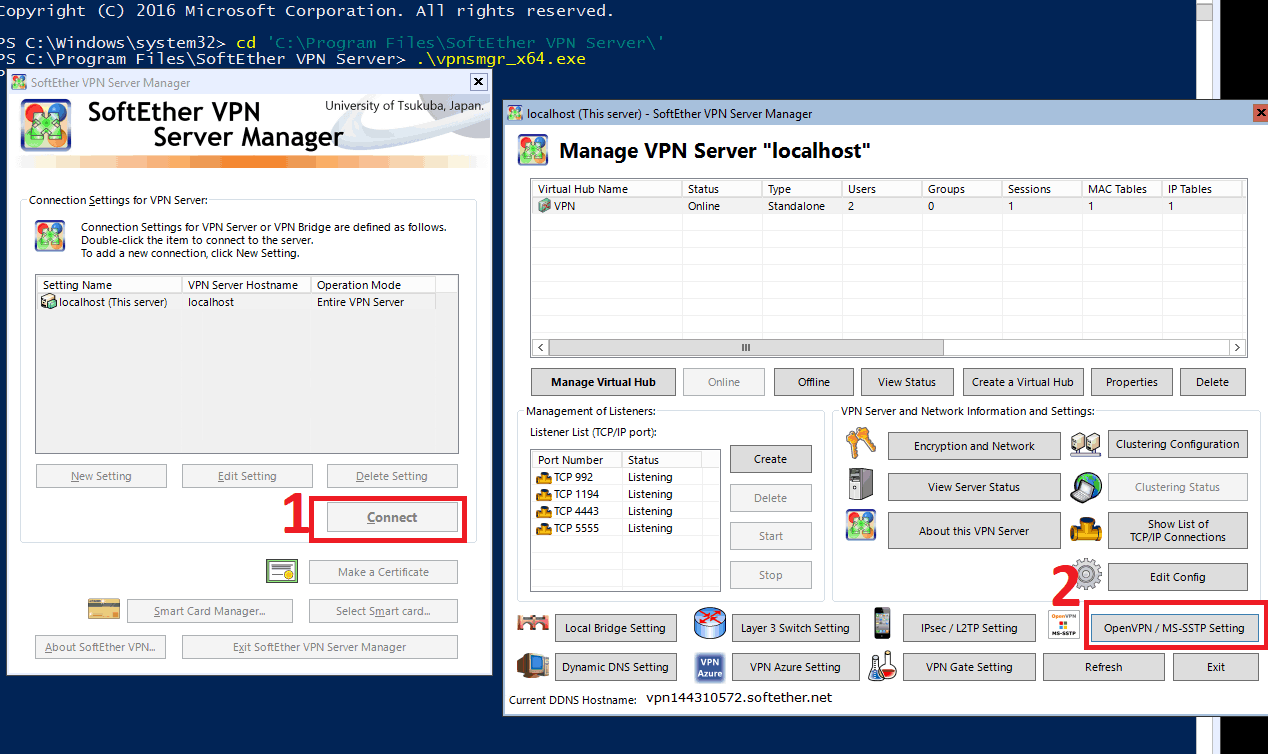1268x754 pixels.
Task: Click the smartphone icon next to IPsec / L2TP
Action: tap(882, 625)
